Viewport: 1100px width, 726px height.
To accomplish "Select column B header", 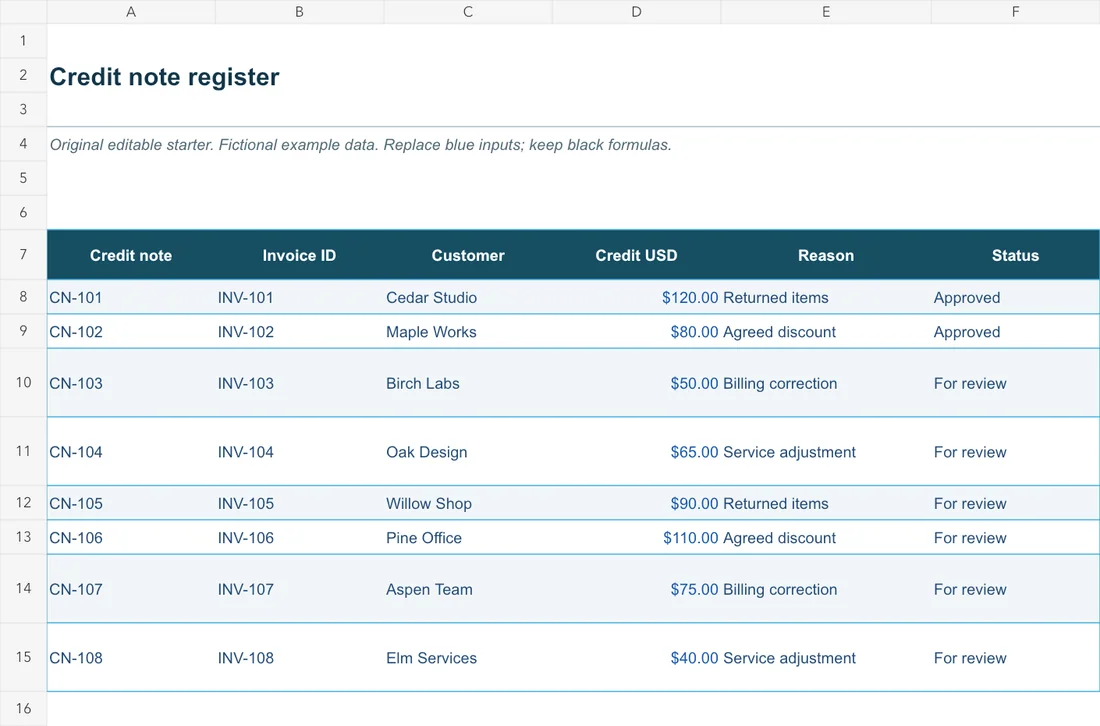I will pos(300,12).
